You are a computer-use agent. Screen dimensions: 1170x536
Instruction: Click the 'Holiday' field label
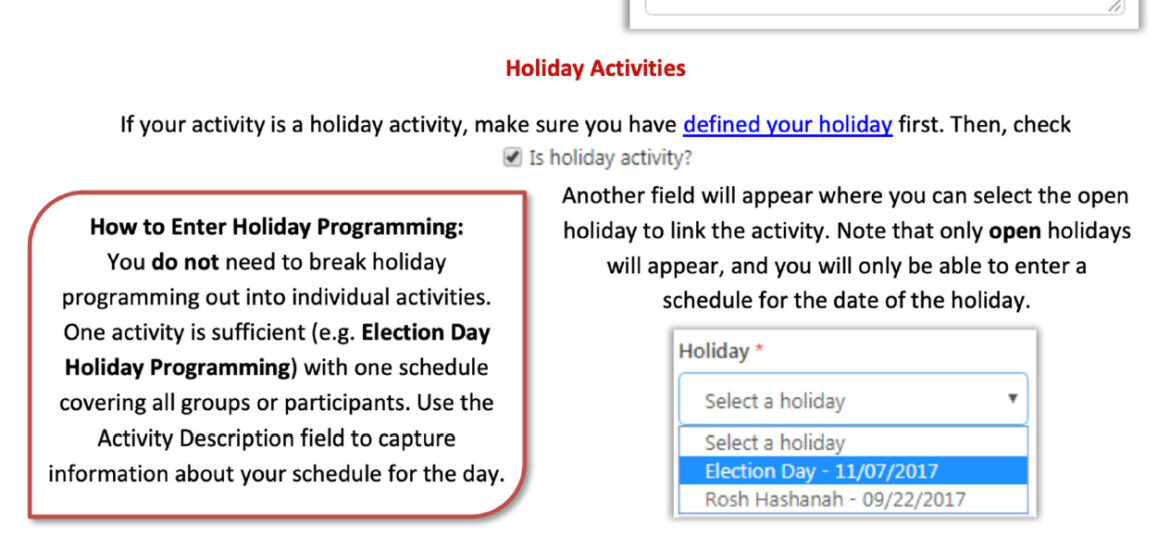point(713,351)
